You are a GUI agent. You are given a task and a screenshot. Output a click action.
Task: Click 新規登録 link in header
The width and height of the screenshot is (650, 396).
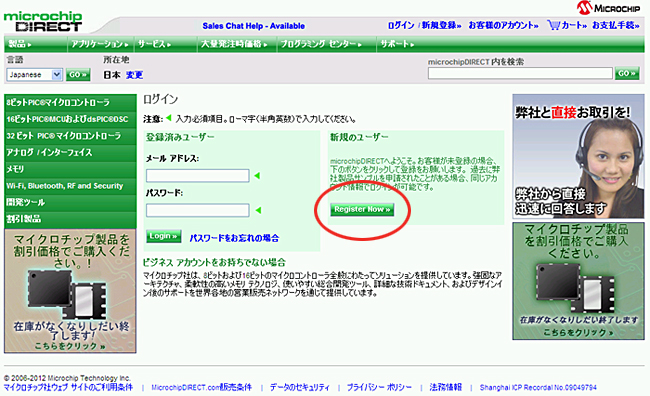pos(441,25)
